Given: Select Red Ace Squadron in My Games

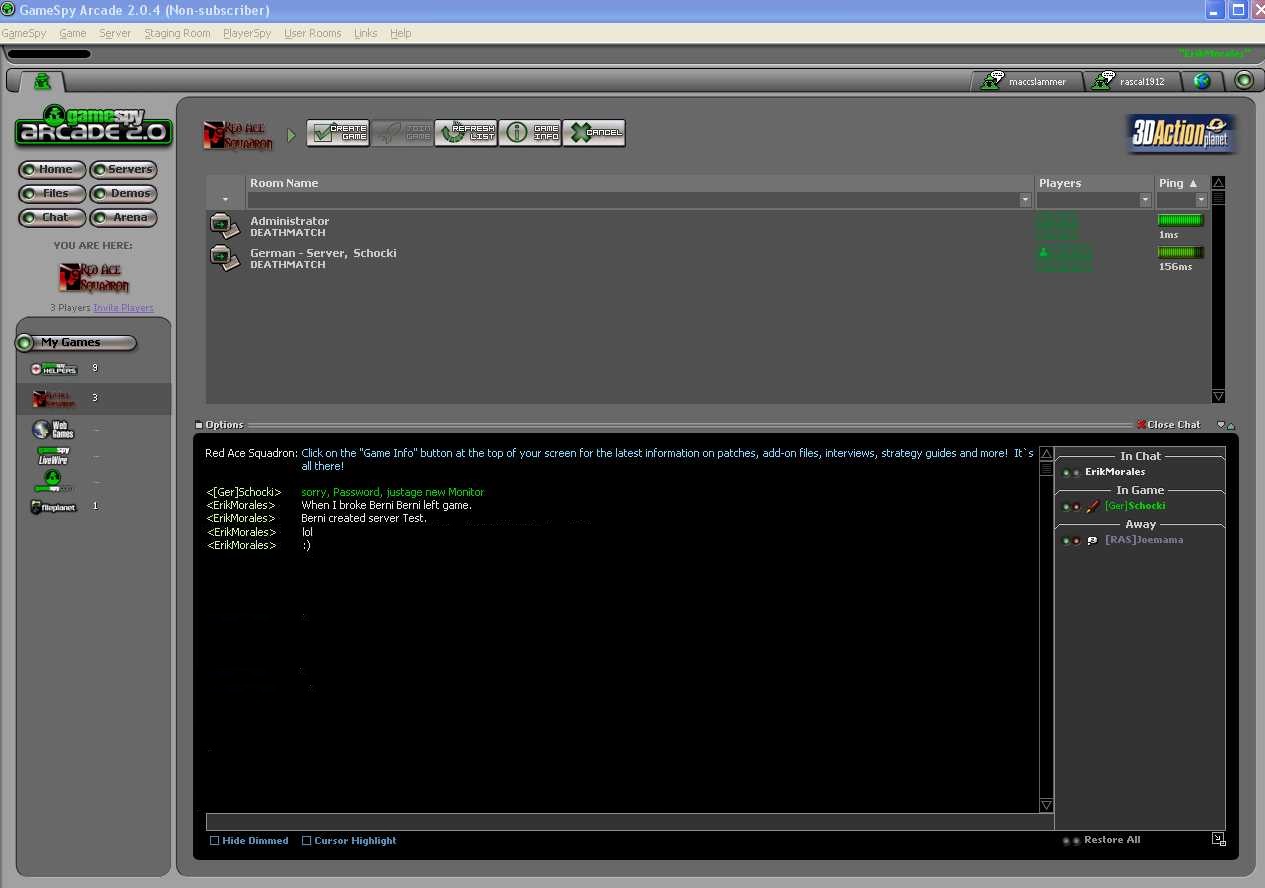Looking at the screenshot, I should 55,399.
